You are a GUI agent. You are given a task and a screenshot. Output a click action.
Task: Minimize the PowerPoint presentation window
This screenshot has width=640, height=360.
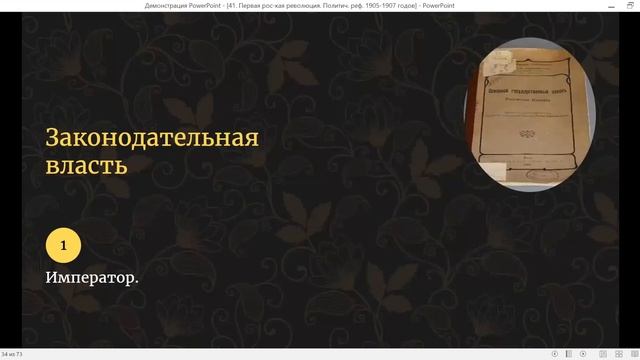[x=611, y=6]
